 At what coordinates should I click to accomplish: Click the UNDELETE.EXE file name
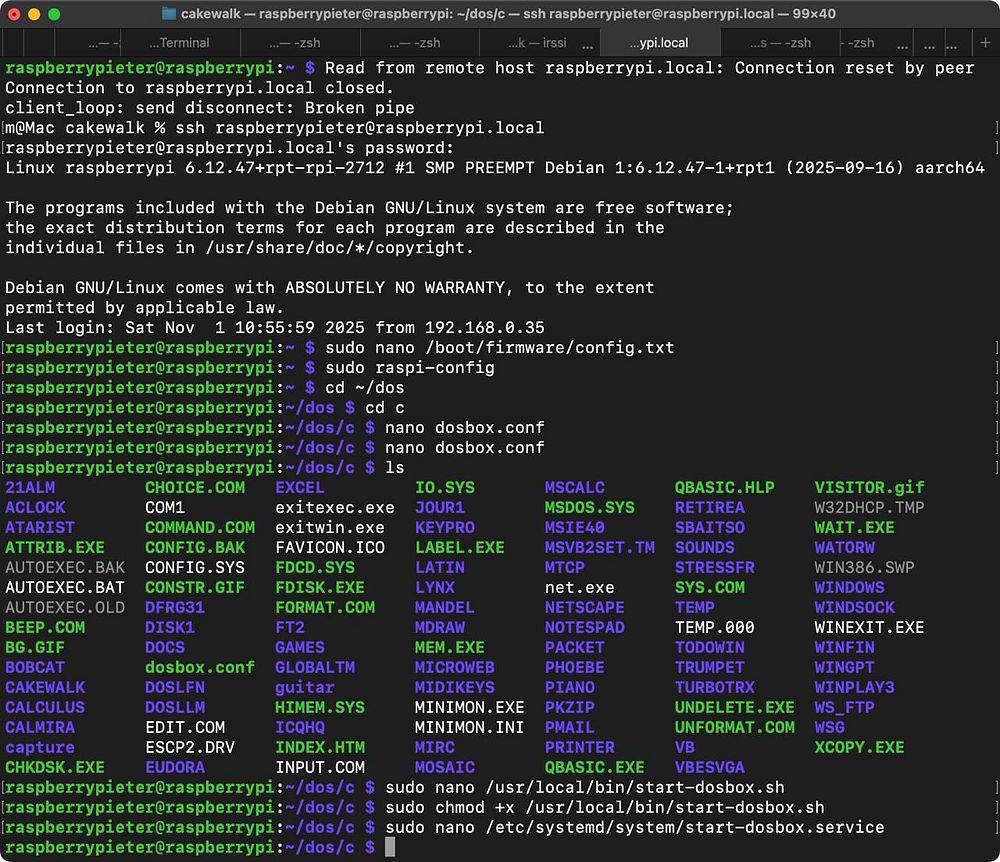pyautogui.click(x=735, y=708)
